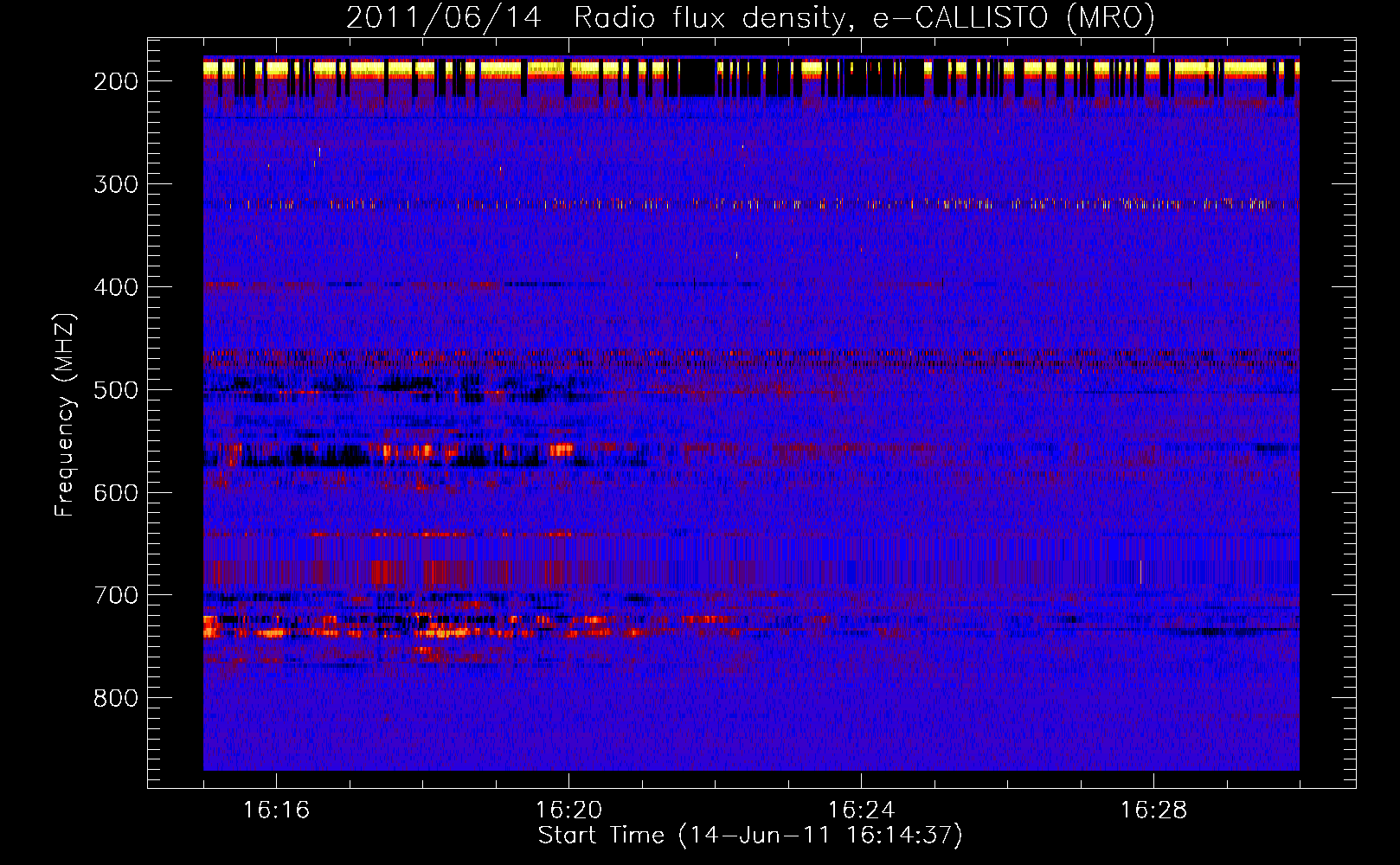The width and height of the screenshot is (1400, 865).
Task: Click the 500 frequency tick label
Action: [x=116, y=390]
